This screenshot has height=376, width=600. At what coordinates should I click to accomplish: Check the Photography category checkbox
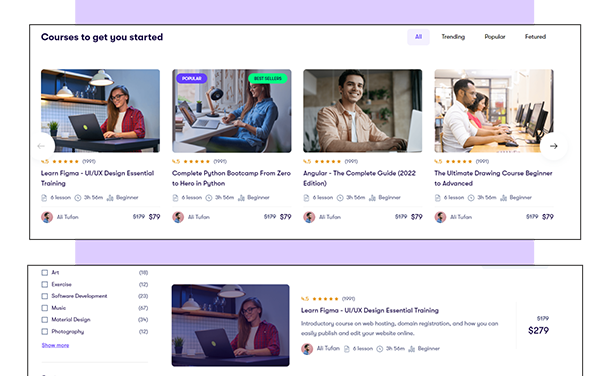click(x=45, y=332)
